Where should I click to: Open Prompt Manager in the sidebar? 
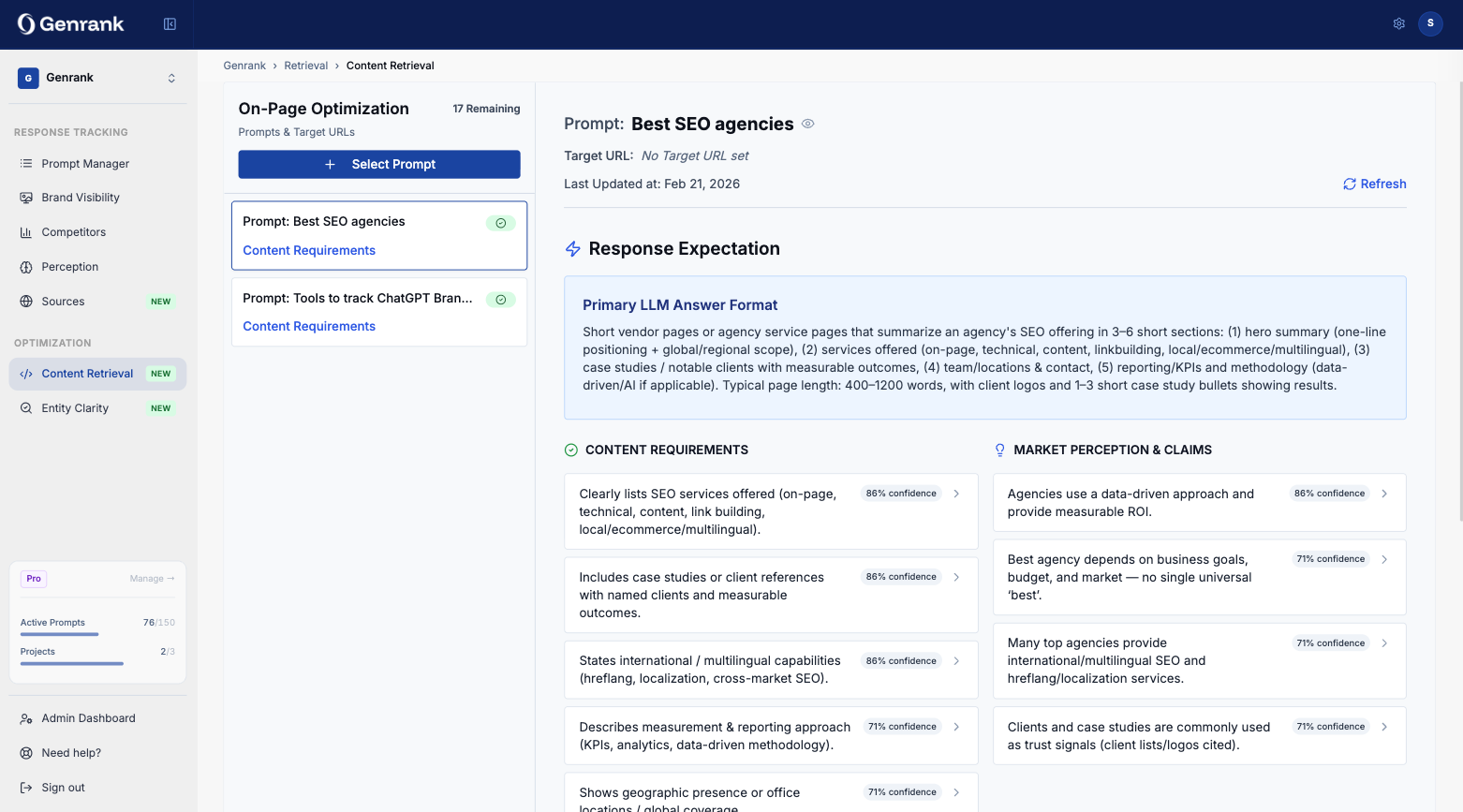[x=85, y=164]
